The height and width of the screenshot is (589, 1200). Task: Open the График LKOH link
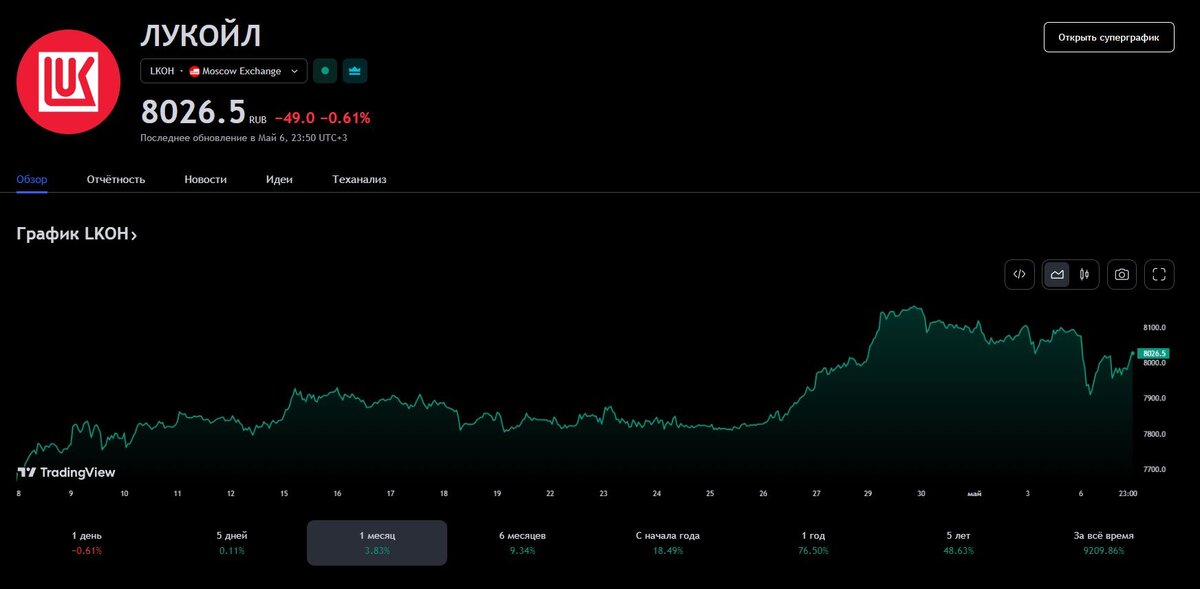click(x=76, y=234)
